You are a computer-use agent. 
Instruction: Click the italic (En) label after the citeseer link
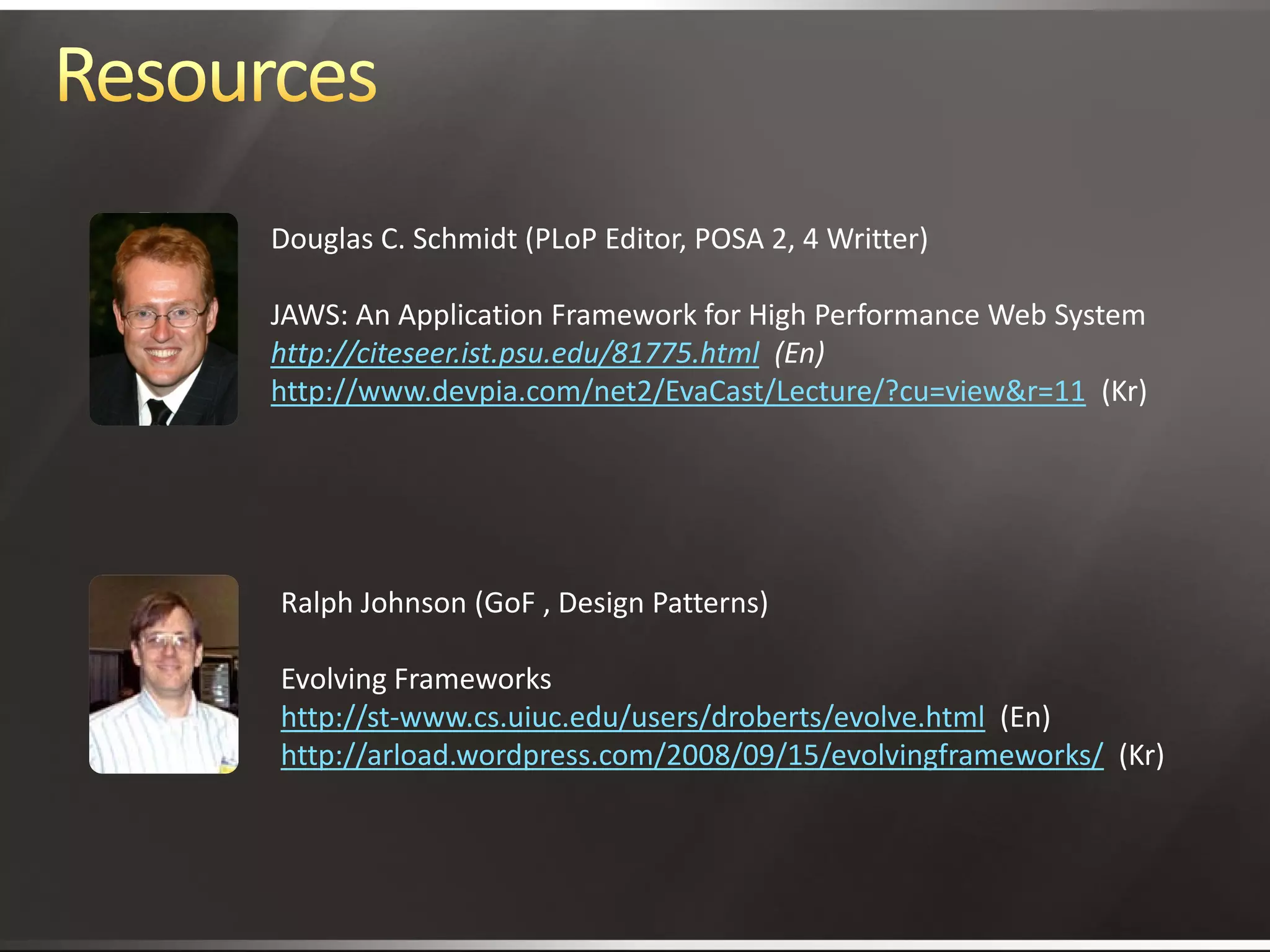[x=799, y=353]
